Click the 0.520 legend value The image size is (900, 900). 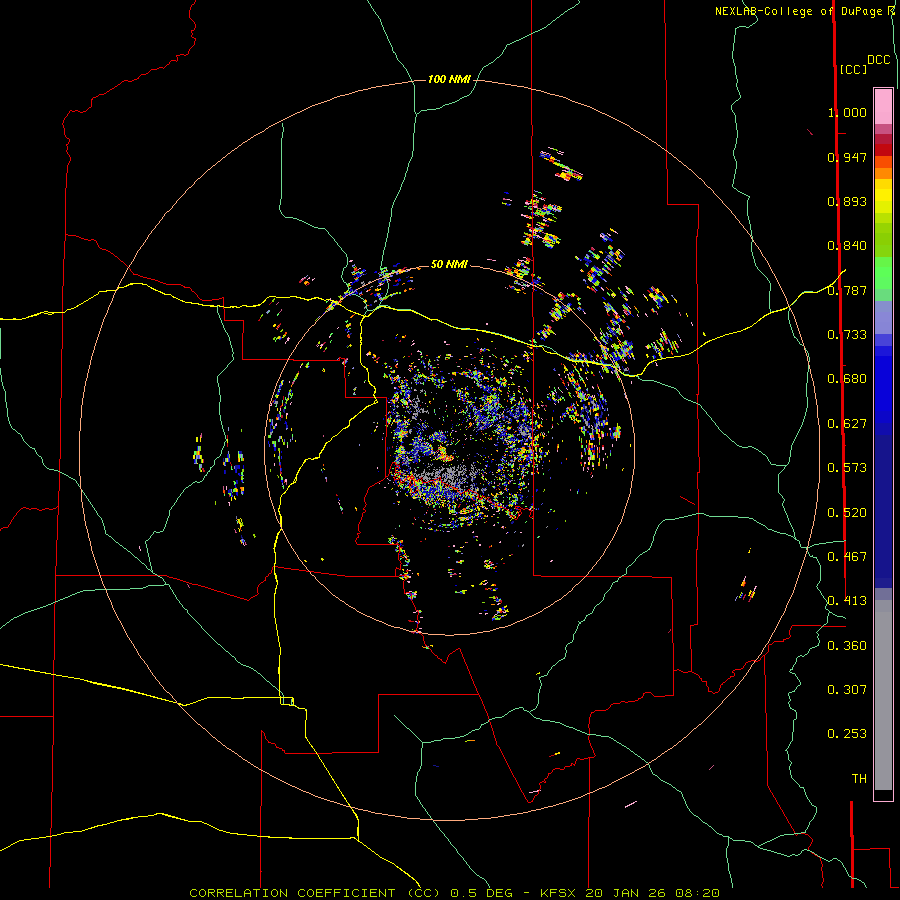(x=847, y=513)
